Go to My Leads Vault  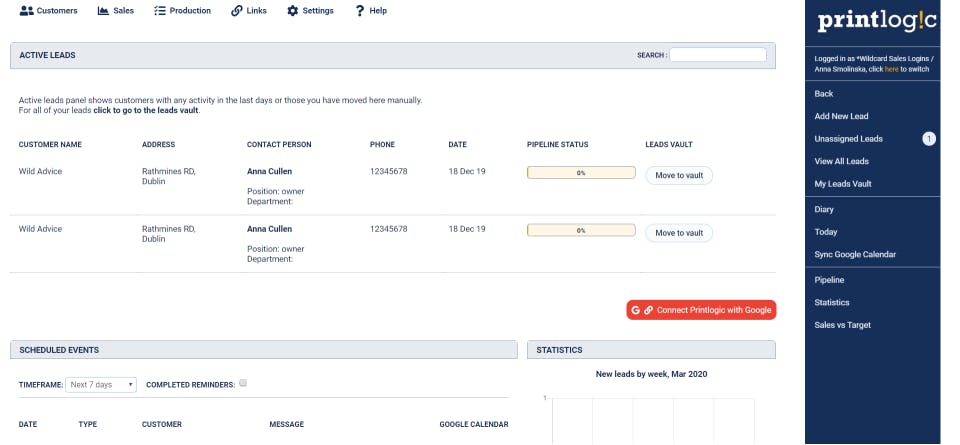pyautogui.click(x=843, y=184)
